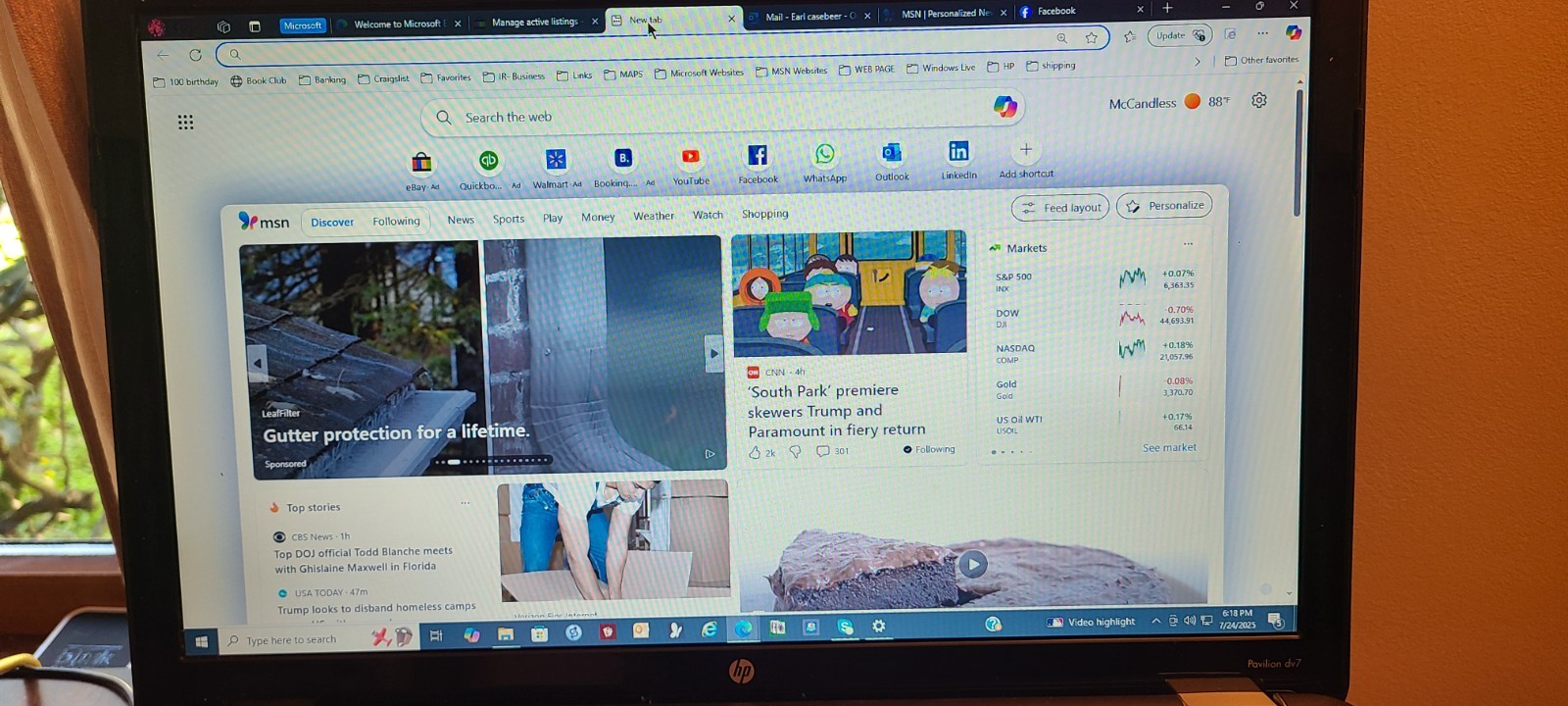Open the MSN Websites bookmarks folder
Image resolution: width=1568 pixels, height=706 pixels.
coord(791,71)
